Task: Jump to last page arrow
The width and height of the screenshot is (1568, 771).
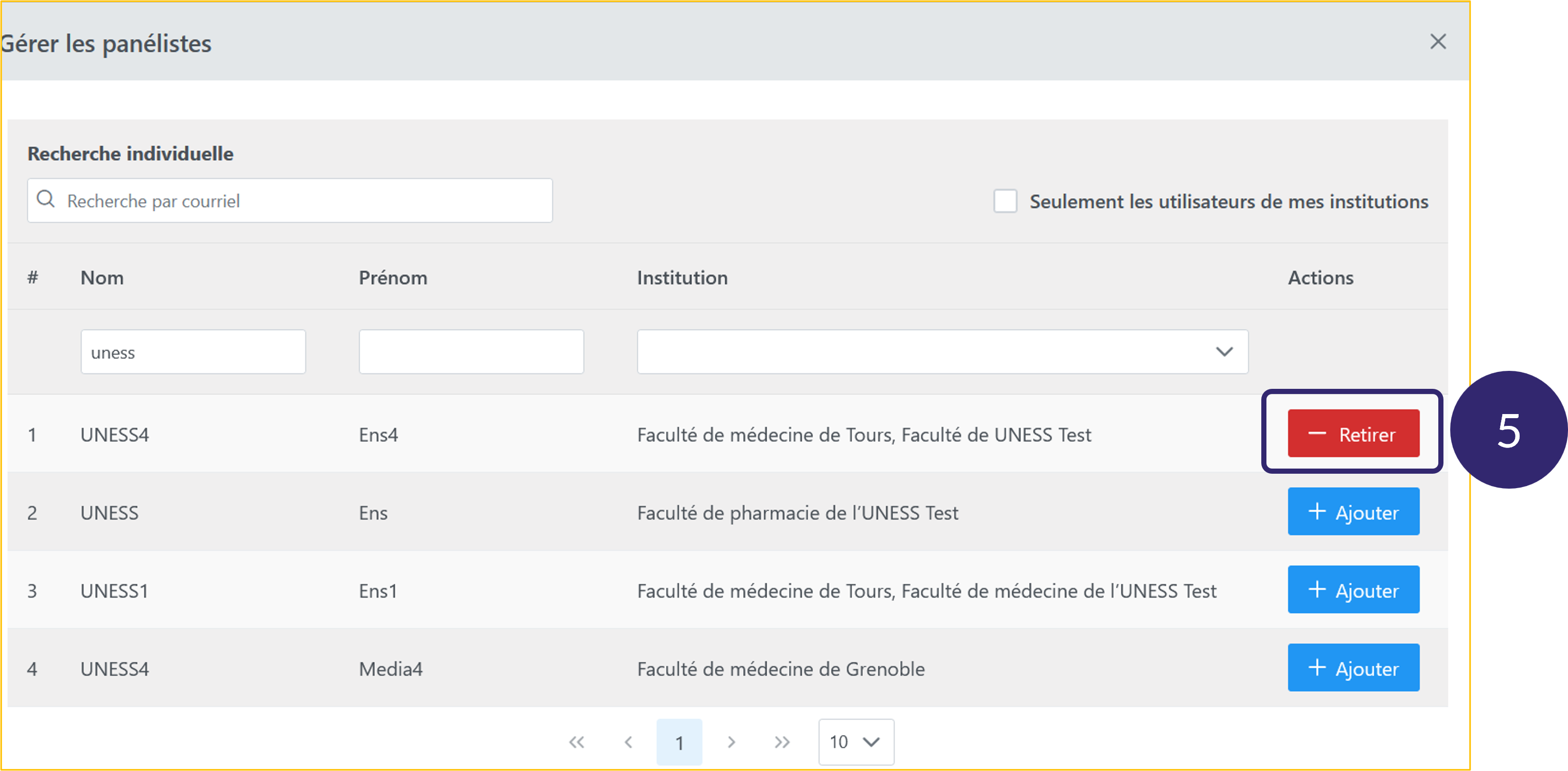Action: point(782,742)
